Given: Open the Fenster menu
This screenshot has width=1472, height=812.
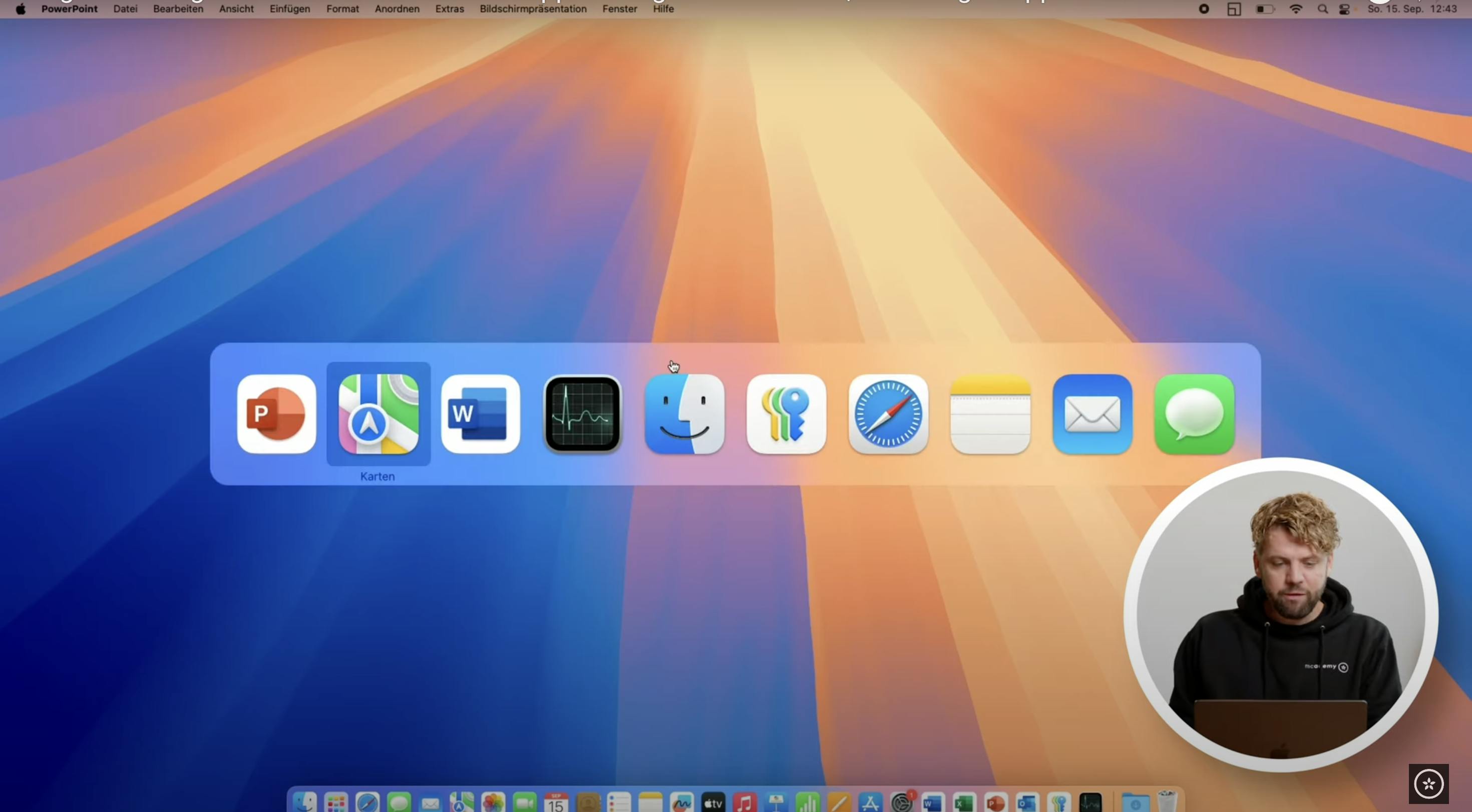Looking at the screenshot, I should pyautogui.click(x=619, y=9).
